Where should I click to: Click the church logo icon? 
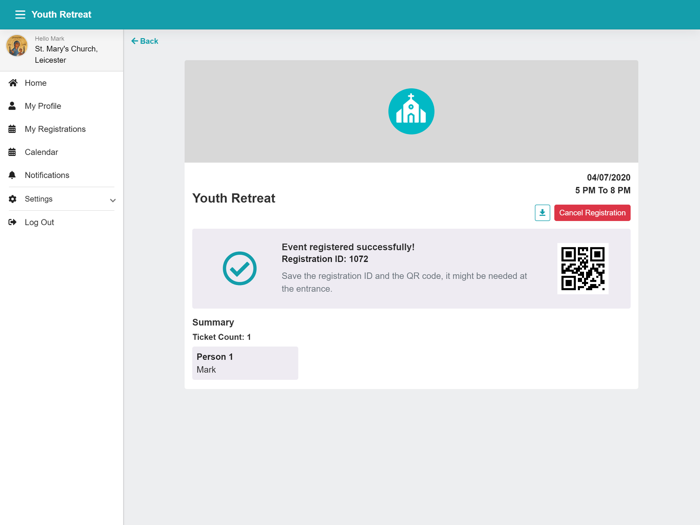(411, 111)
